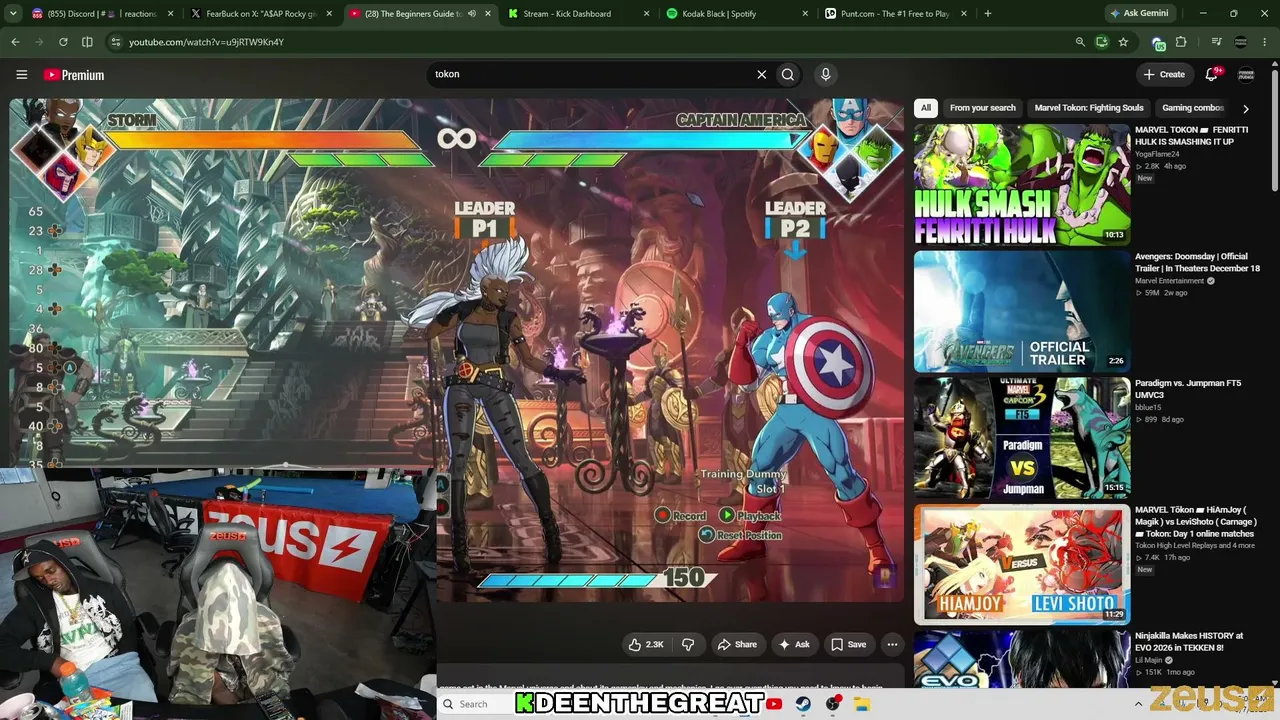Open Steam from the taskbar

[803, 704]
